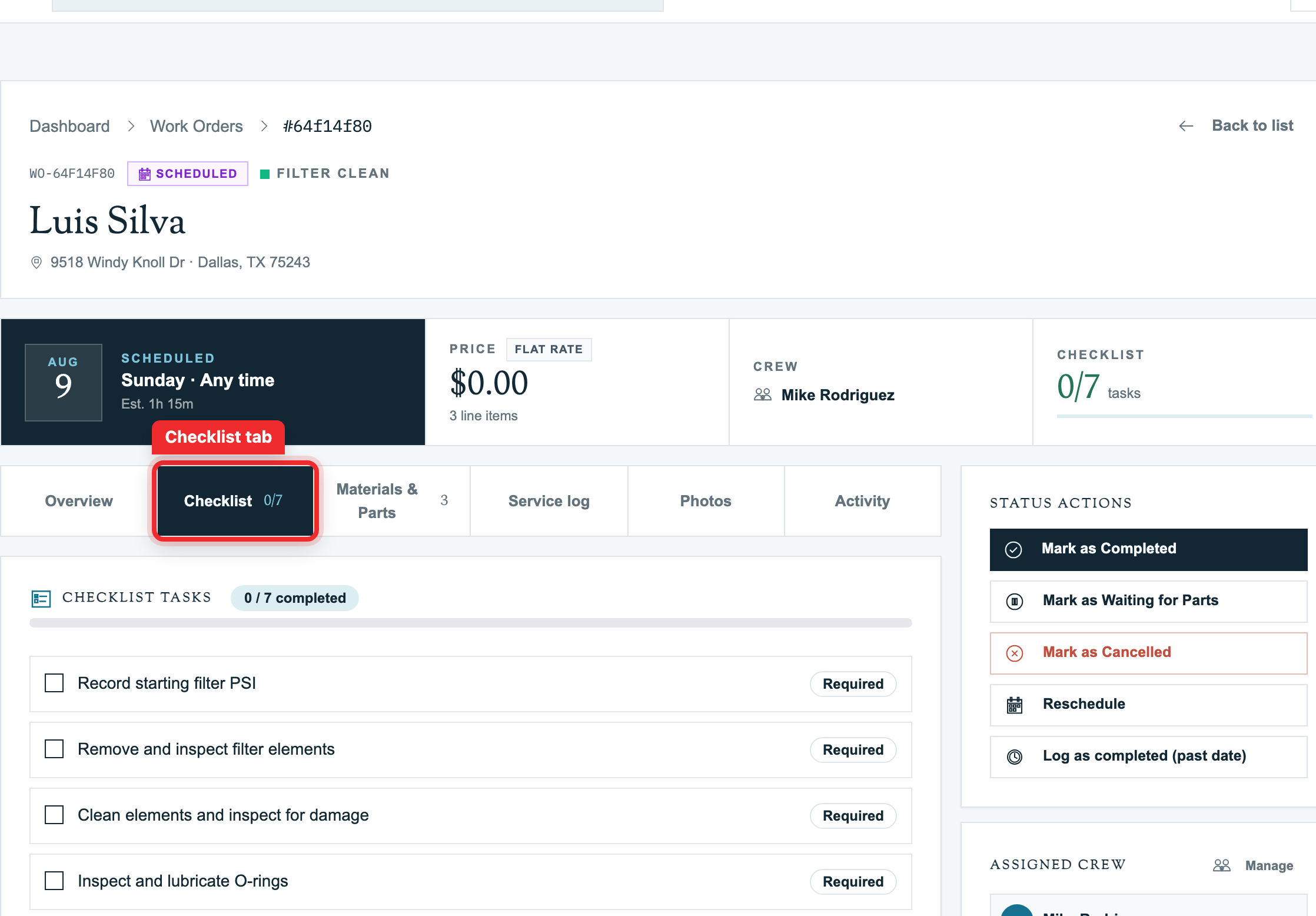Click the crew people icon next to Mike Rodriguez

(x=763, y=394)
